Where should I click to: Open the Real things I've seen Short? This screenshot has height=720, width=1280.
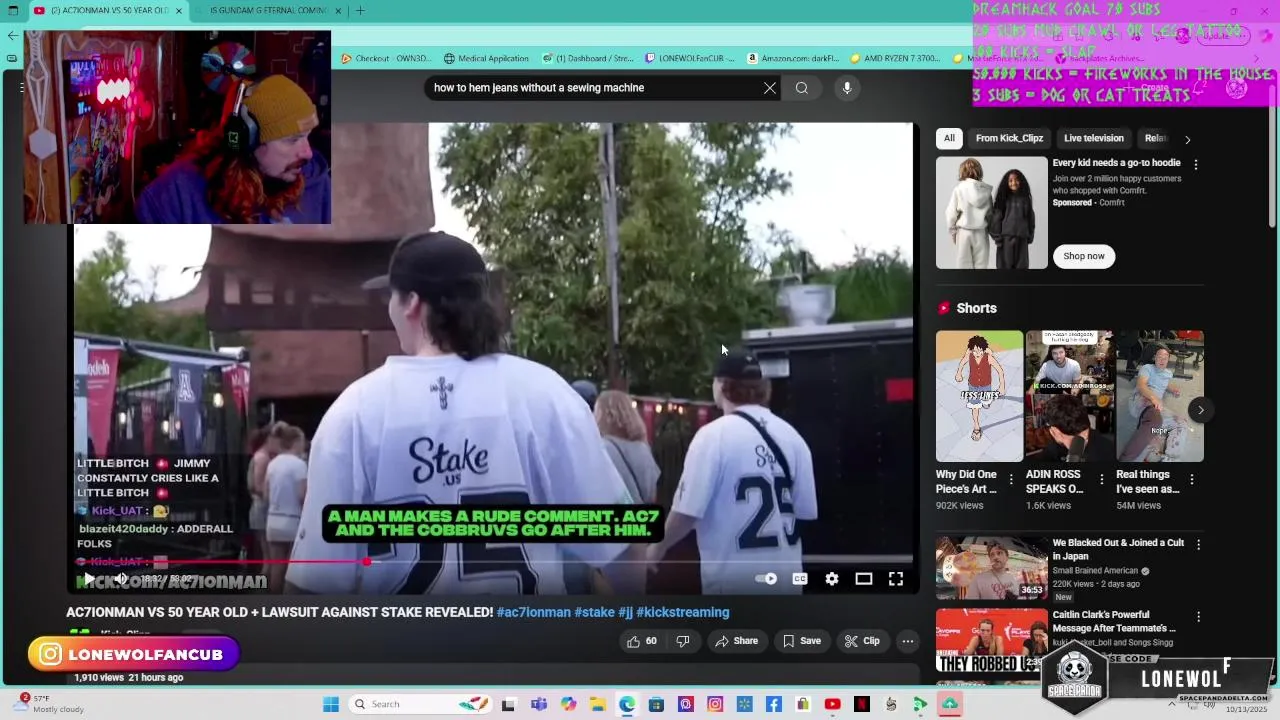pos(1160,396)
